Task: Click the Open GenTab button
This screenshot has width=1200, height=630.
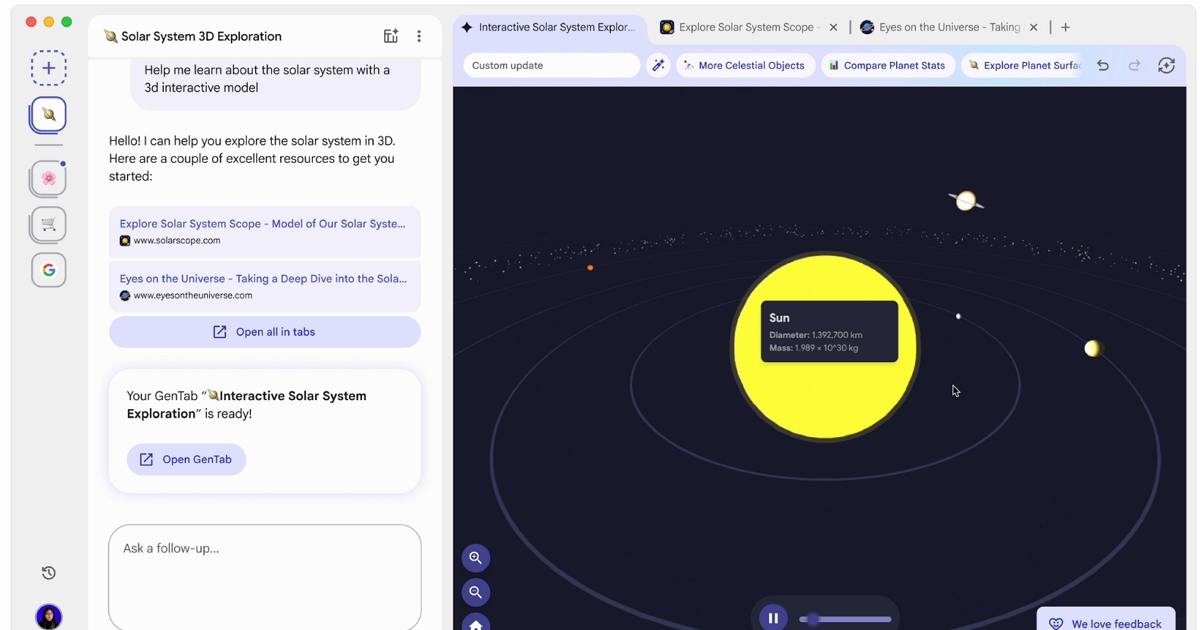Action: 186,459
